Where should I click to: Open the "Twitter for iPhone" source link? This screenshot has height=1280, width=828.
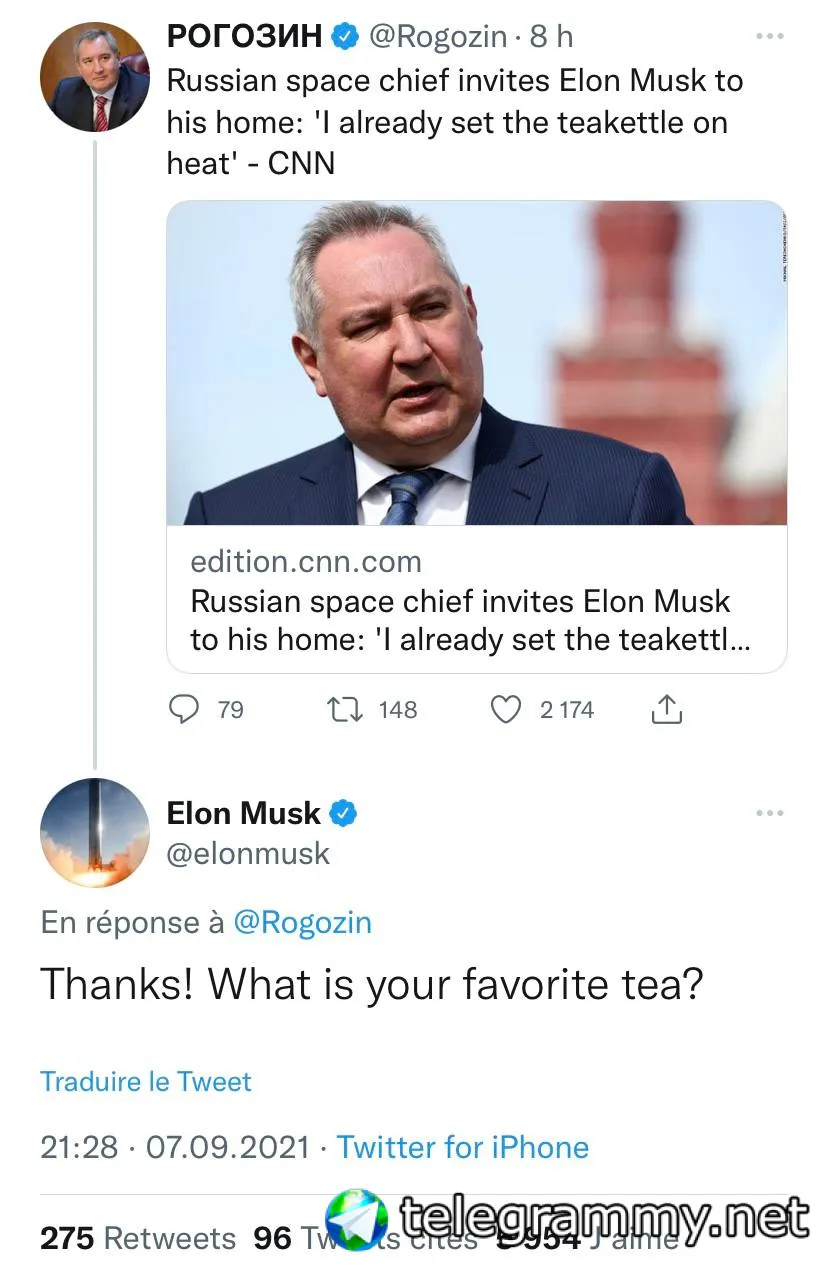462,1147
